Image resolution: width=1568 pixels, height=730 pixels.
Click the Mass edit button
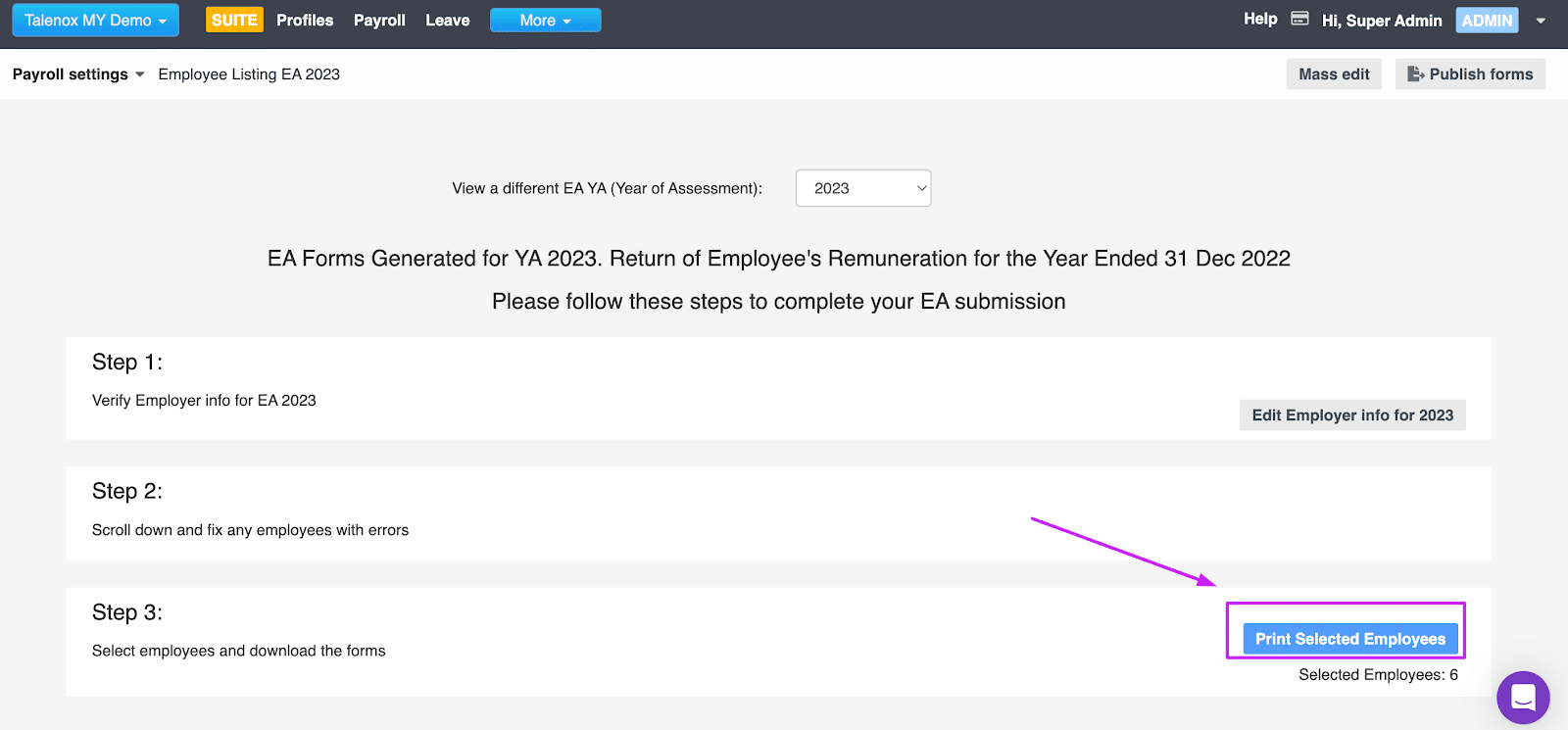tap(1333, 73)
